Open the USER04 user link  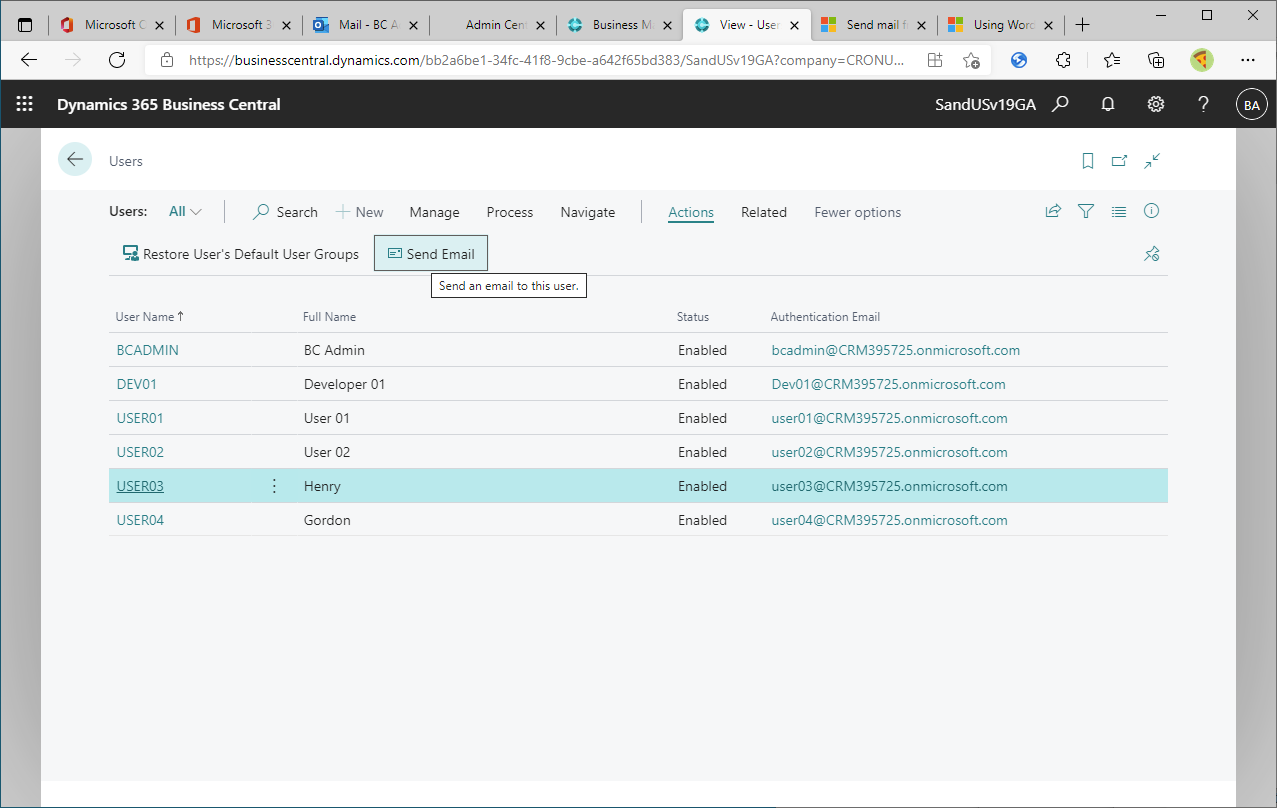tap(140, 520)
